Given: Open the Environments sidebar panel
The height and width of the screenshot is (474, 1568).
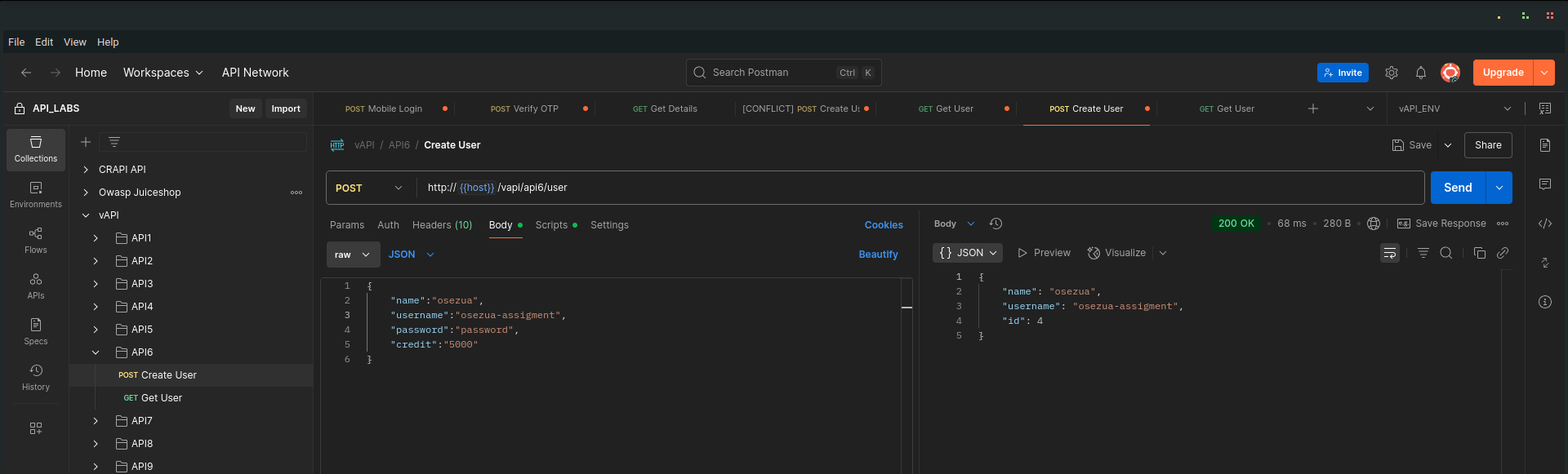Looking at the screenshot, I should coord(36,195).
